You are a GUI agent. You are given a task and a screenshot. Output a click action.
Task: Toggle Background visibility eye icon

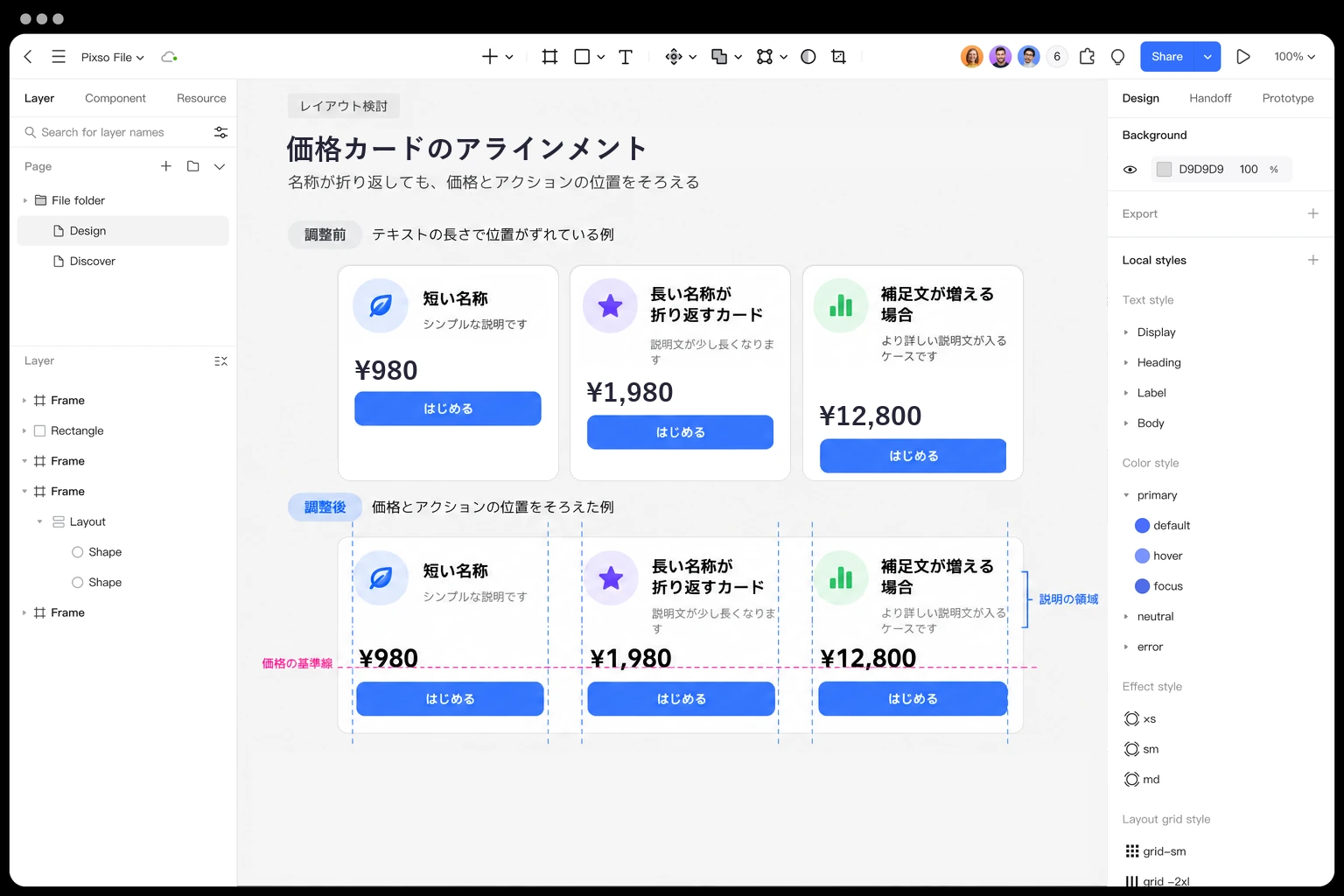coord(1130,170)
